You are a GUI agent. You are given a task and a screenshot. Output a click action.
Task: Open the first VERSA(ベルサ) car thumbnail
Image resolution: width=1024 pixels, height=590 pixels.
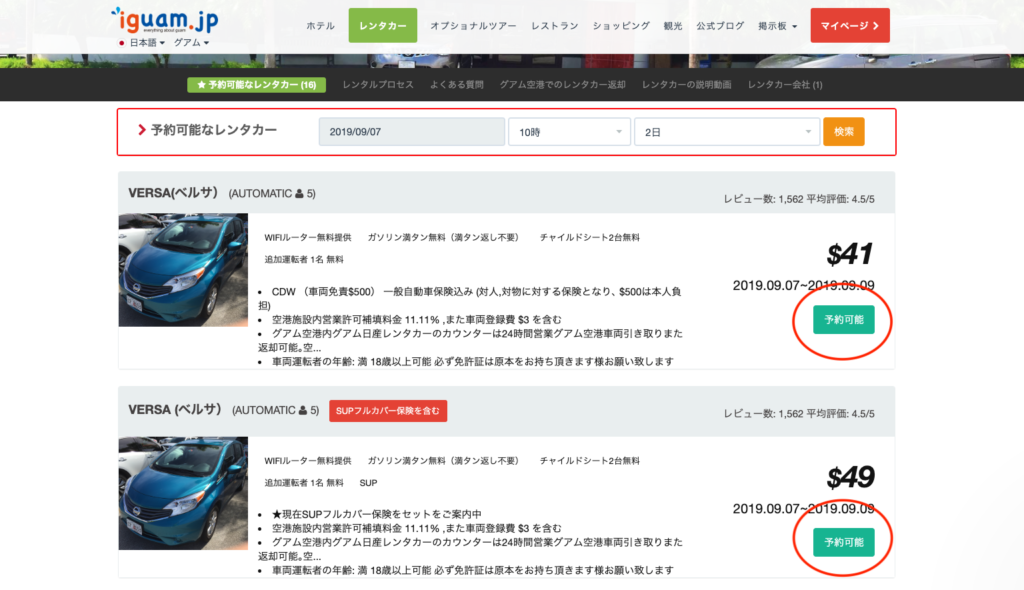click(x=183, y=270)
